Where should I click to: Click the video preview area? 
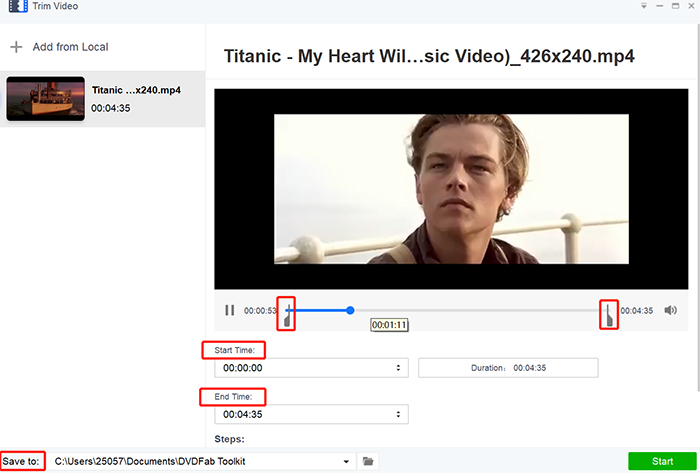(451, 189)
